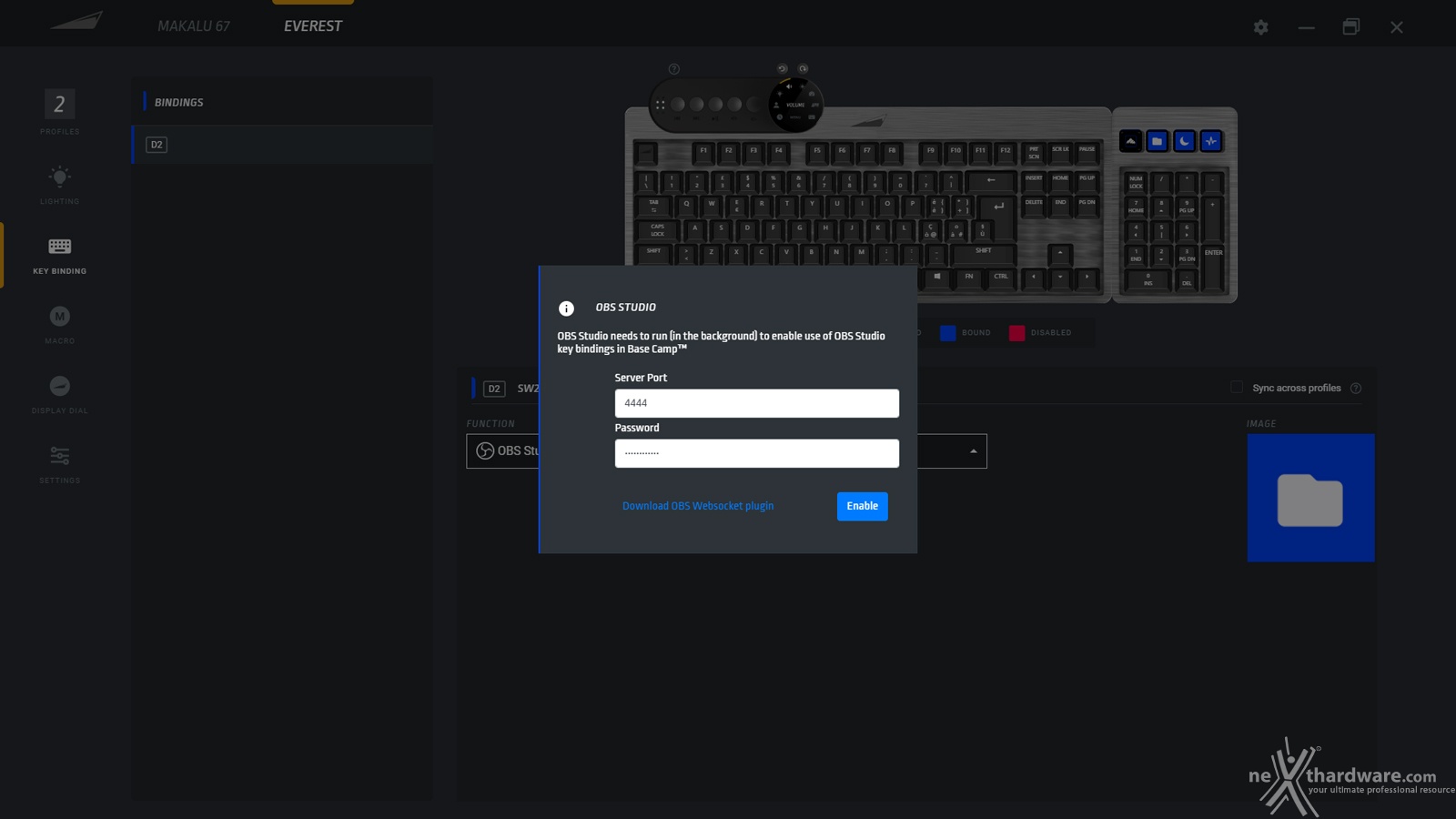Click help icon above the media dock

pyautogui.click(x=674, y=69)
